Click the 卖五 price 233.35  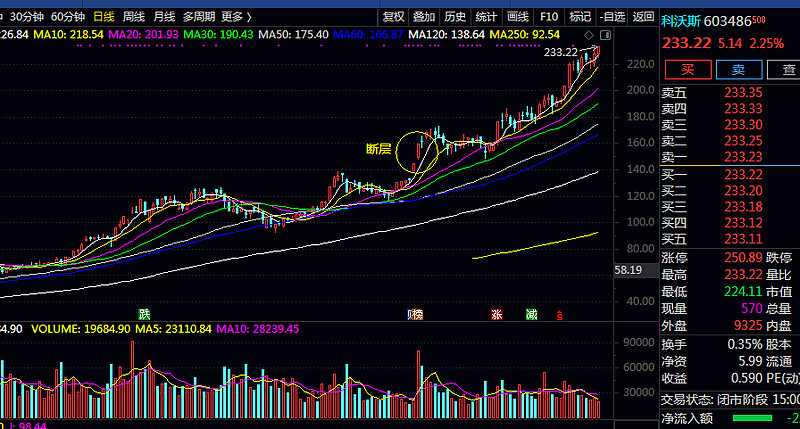(743, 93)
